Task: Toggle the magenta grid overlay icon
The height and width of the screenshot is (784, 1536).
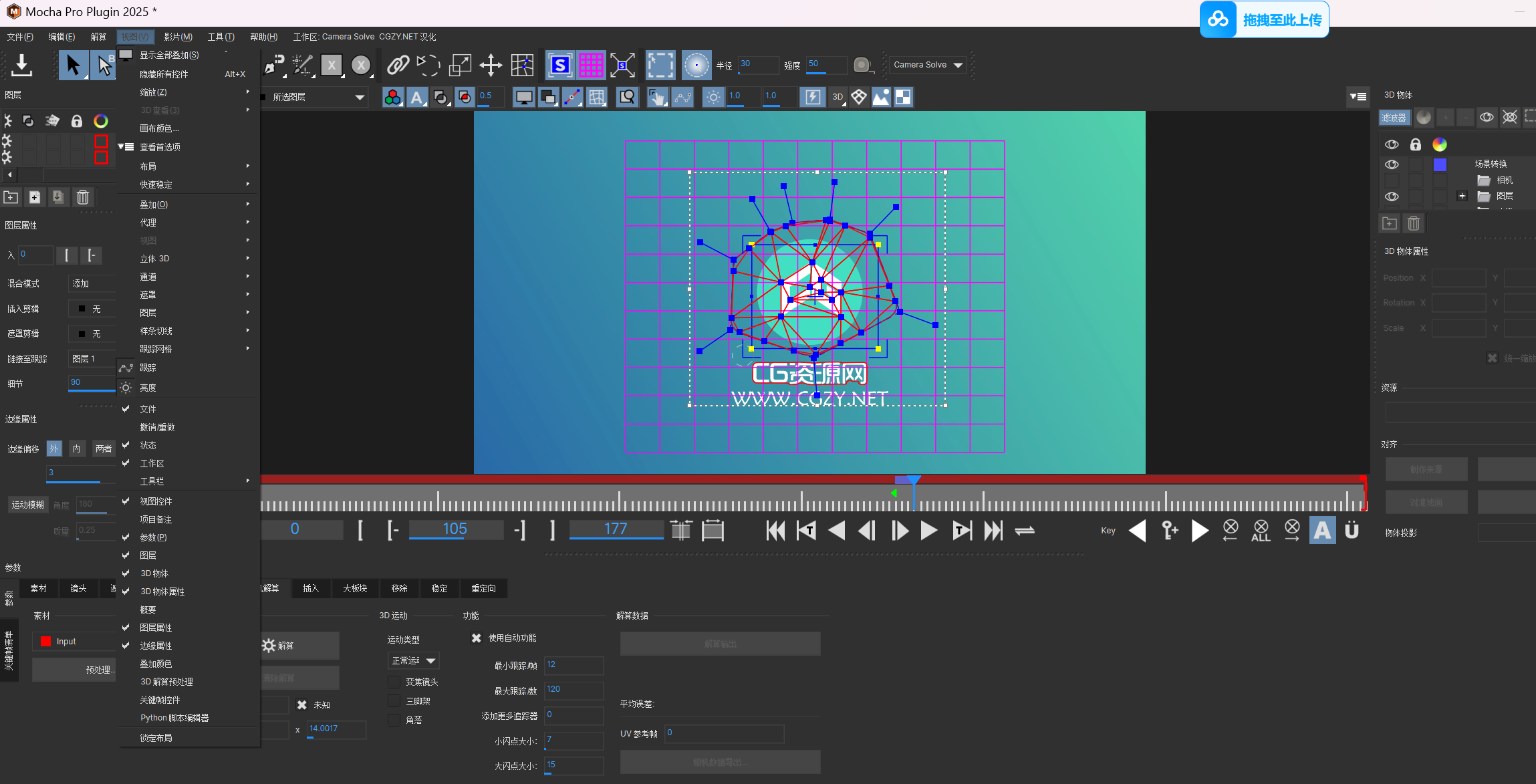Action: (x=591, y=65)
